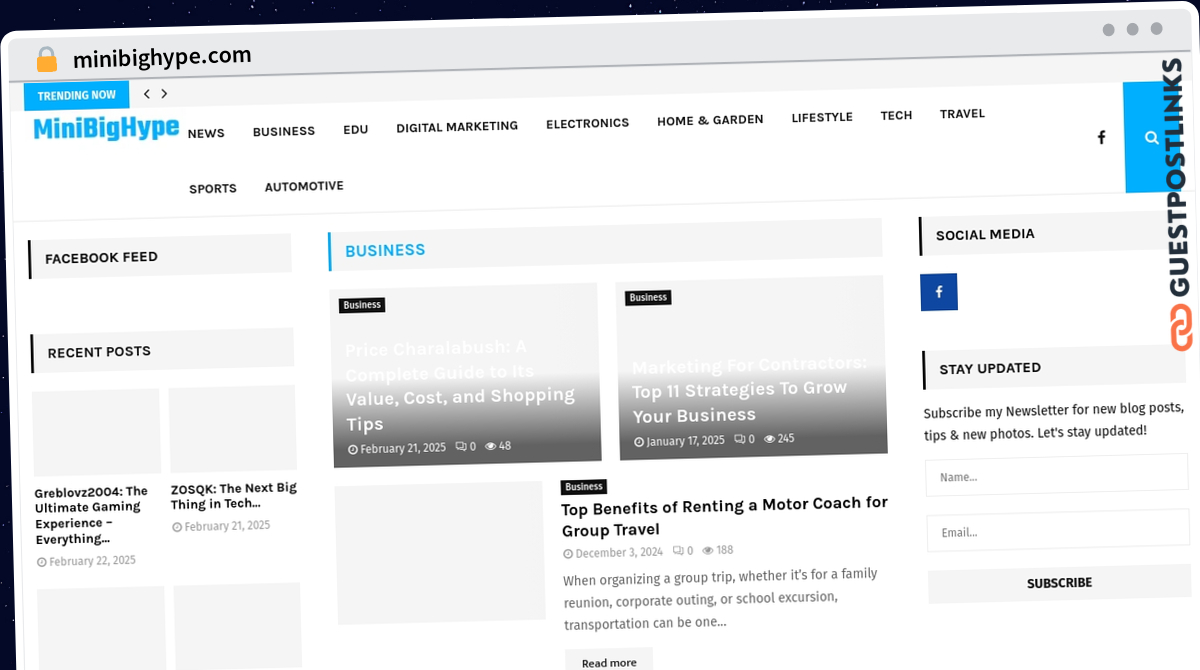
Task: Open the Digital Marketing menu item
Action: [x=457, y=127]
